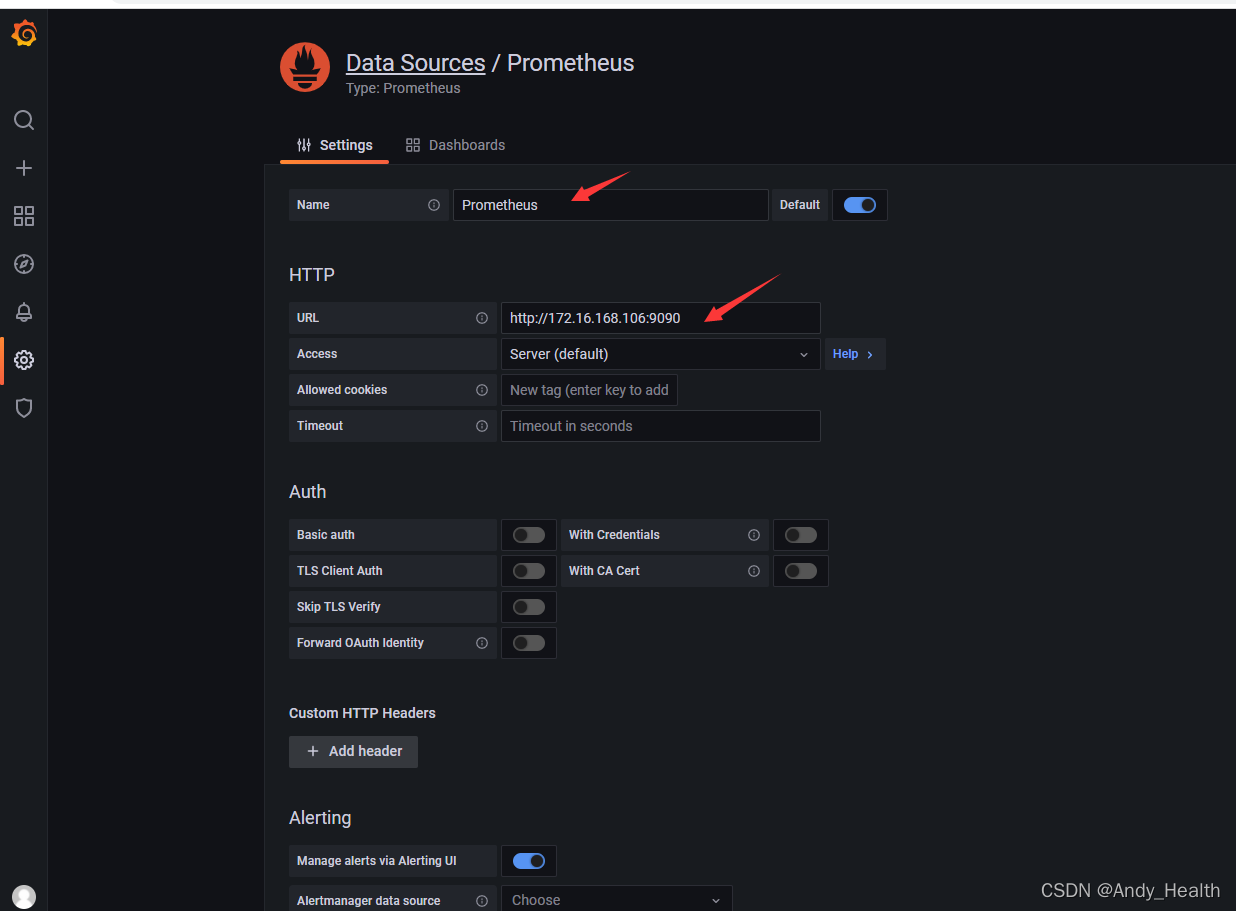Open the Create plus menu in sidebar
The height and width of the screenshot is (911, 1236).
click(24, 168)
